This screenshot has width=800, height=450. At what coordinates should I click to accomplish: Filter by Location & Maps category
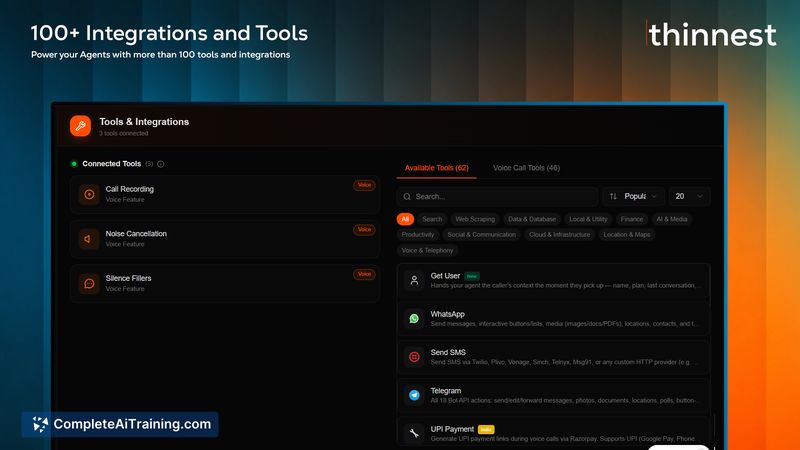tap(627, 235)
